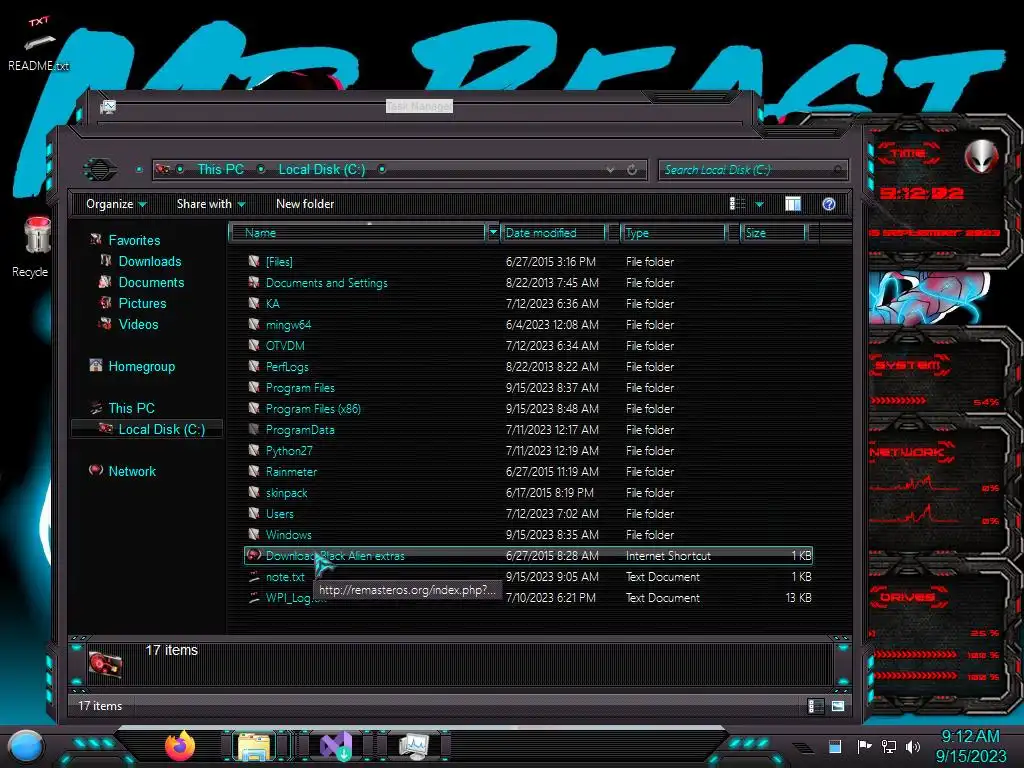
Task: Sort by Name column header
Action: pos(357,232)
